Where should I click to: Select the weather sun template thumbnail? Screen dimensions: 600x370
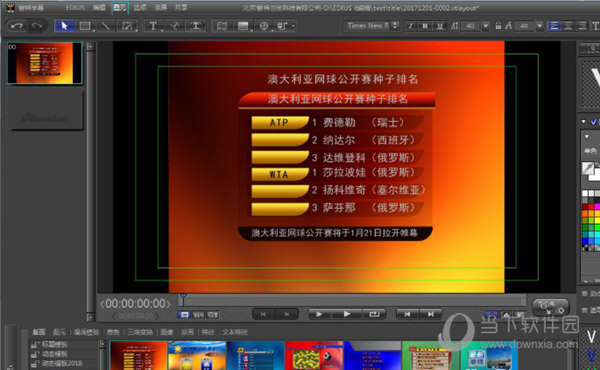(x=197, y=355)
